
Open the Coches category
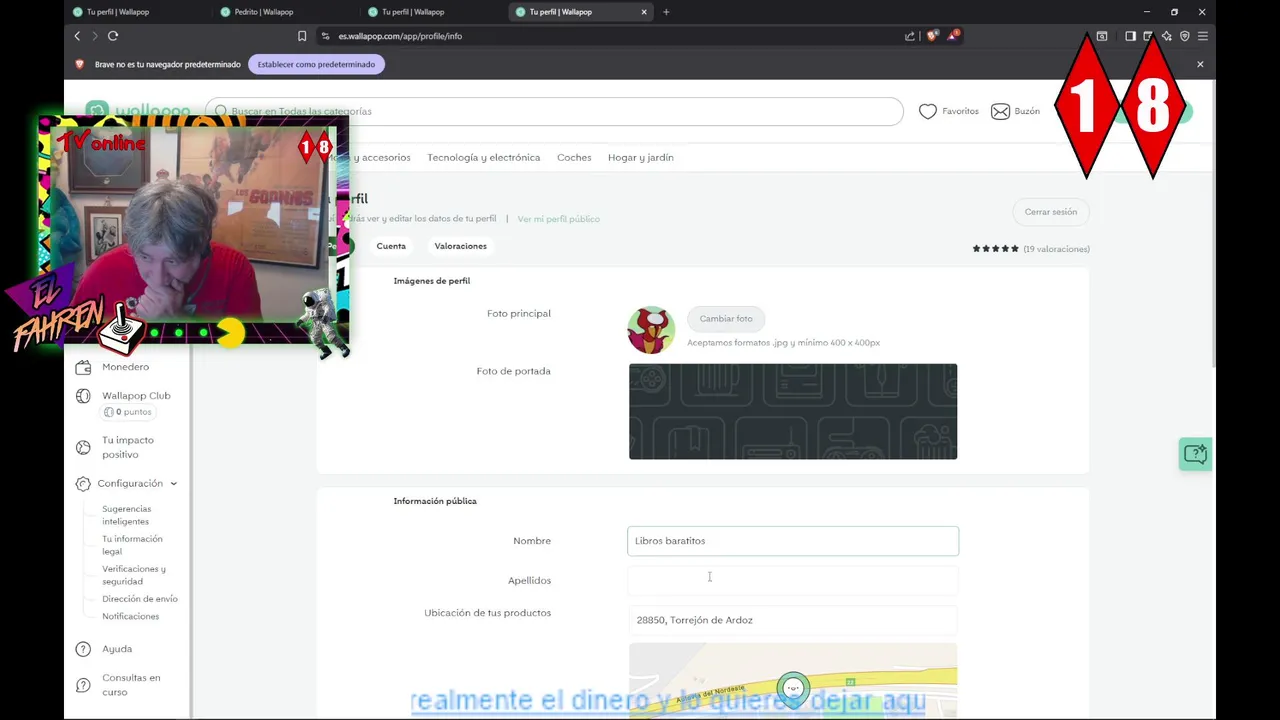[574, 157]
